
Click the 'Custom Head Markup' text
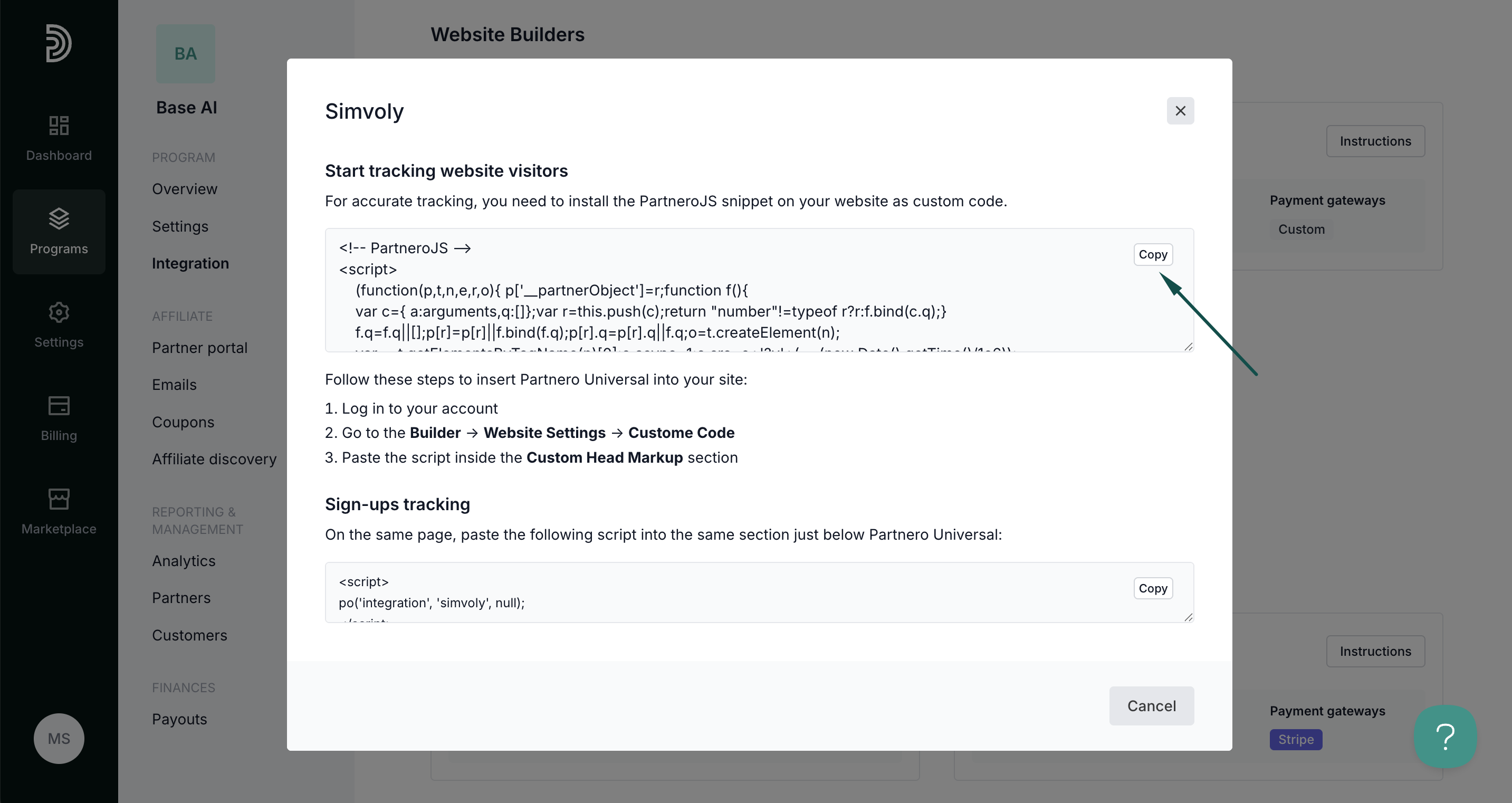pyautogui.click(x=605, y=457)
